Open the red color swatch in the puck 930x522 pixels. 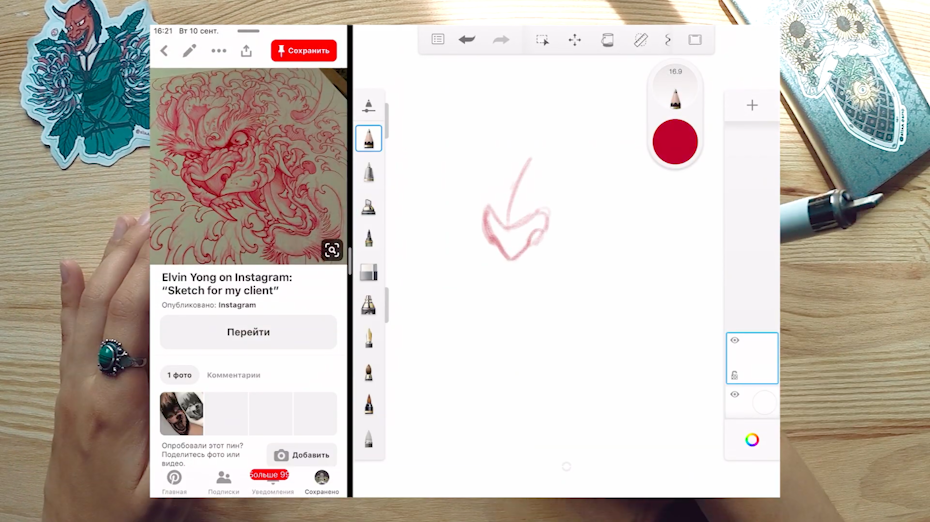tap(675, 141)
